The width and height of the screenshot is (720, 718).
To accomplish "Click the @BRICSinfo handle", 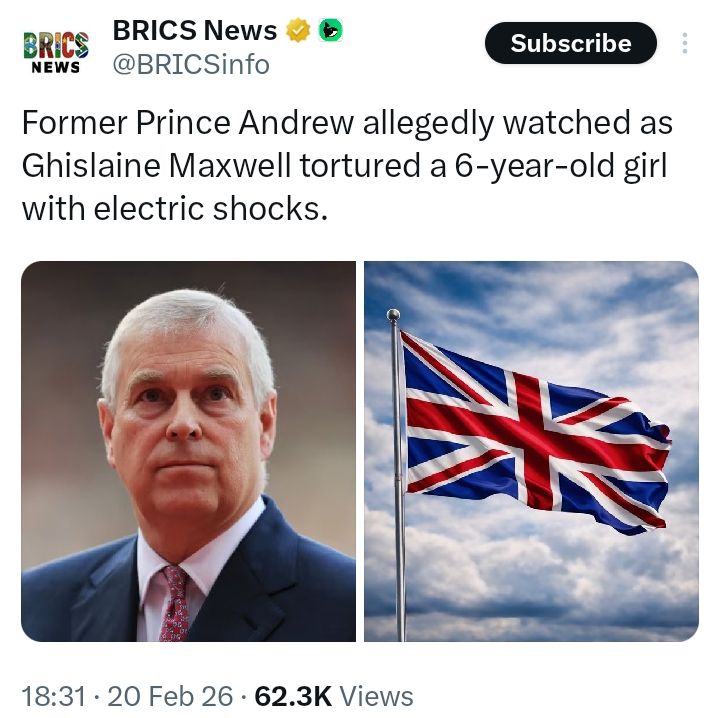I will 191,65.
